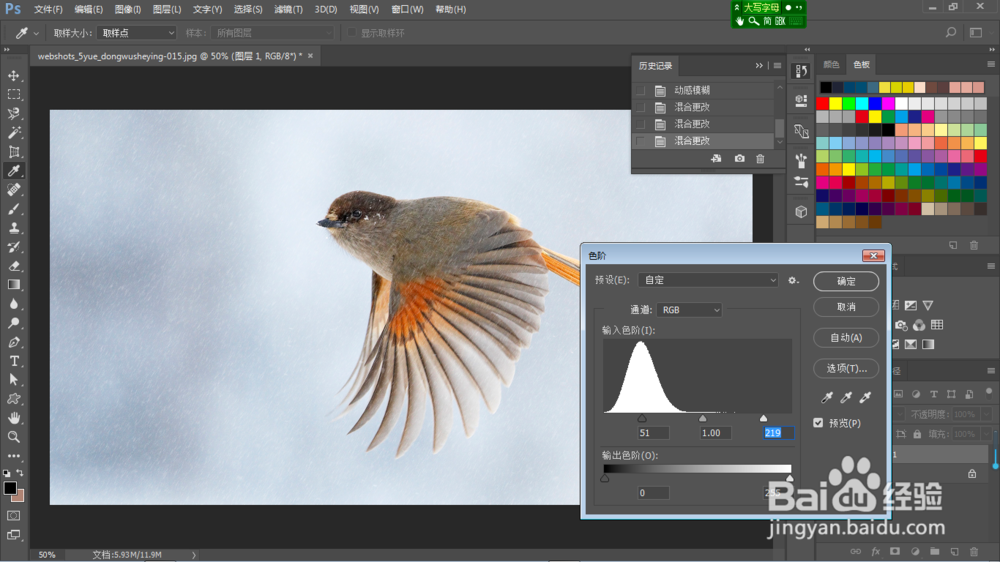Image resolution: width=1000 pixels, height=562 pixels.
Task: Switch to the 色板 panel tab
Action: (x=862, y=64)
